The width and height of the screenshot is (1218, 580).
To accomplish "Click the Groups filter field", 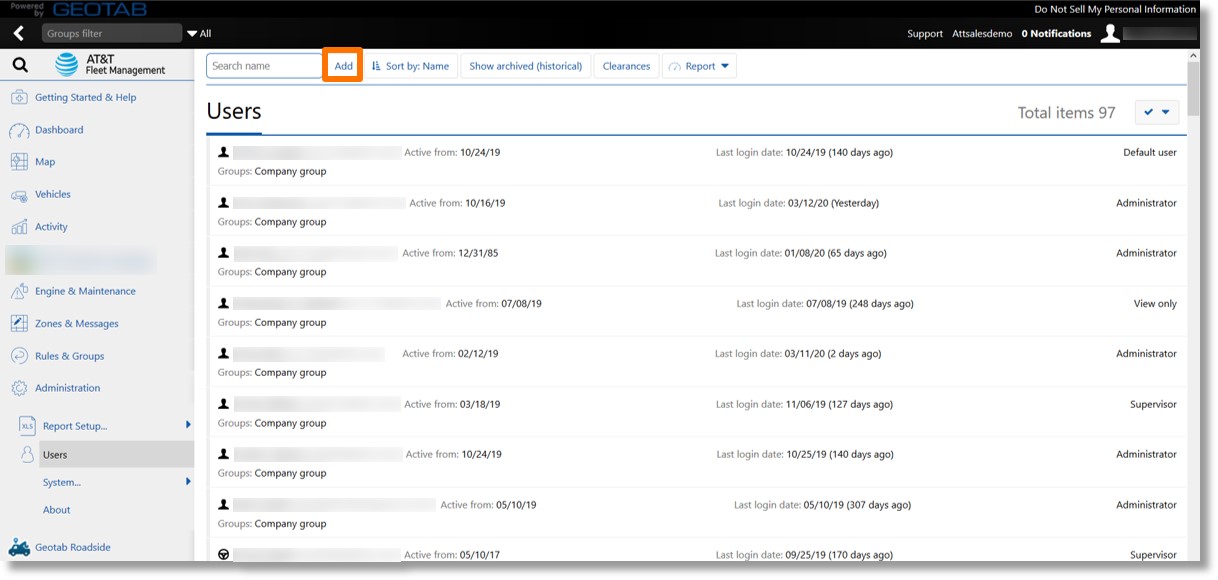I will click(x=112, y=34).
